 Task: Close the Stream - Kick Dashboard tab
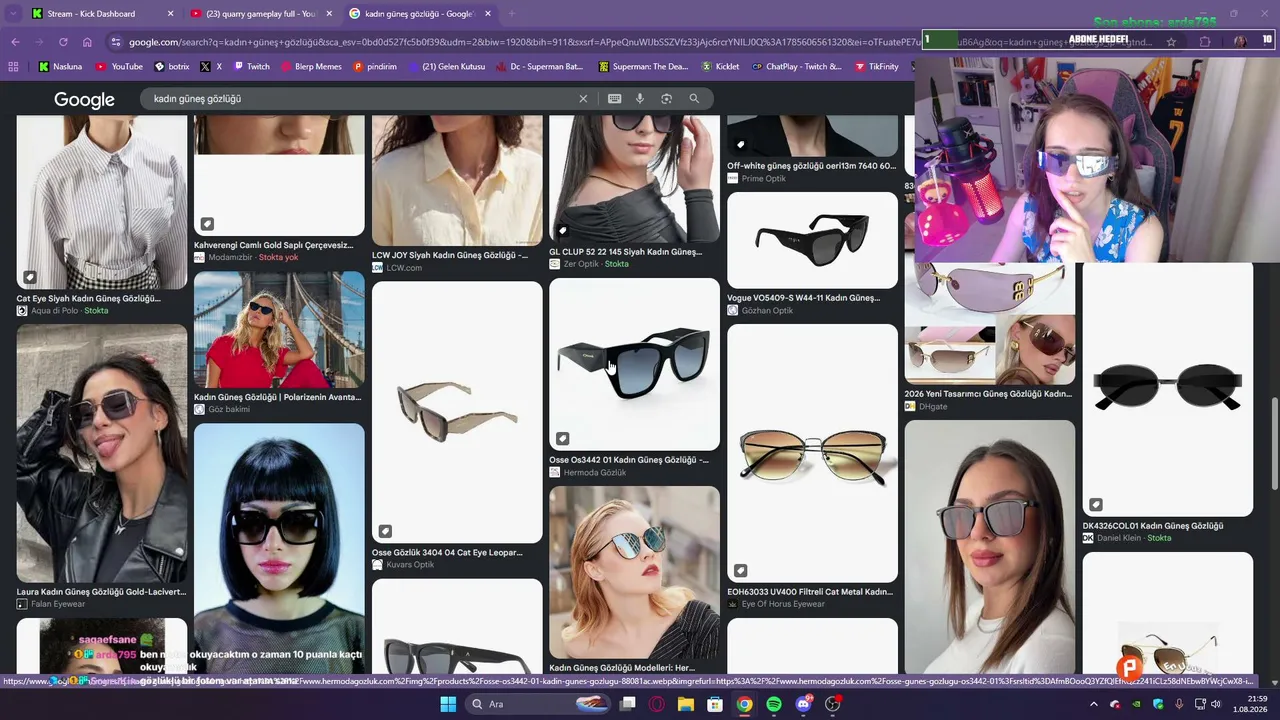170,14
